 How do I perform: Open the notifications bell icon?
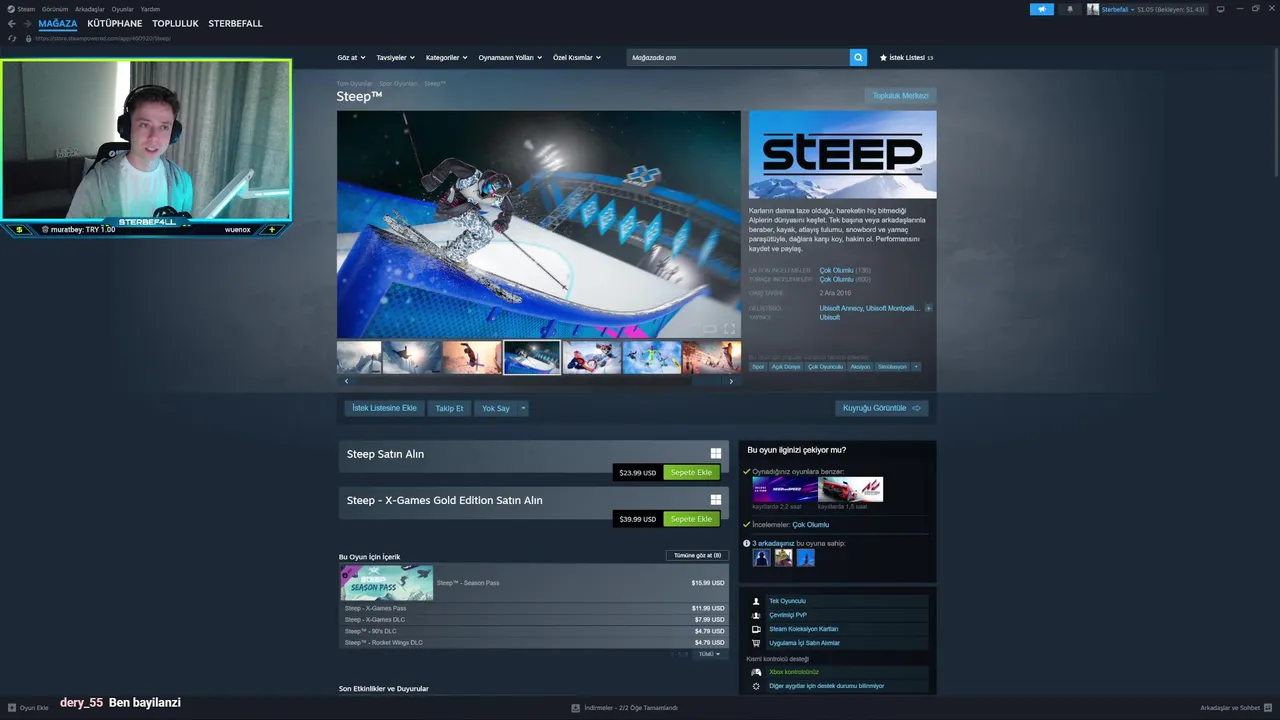pos(1070,9)
